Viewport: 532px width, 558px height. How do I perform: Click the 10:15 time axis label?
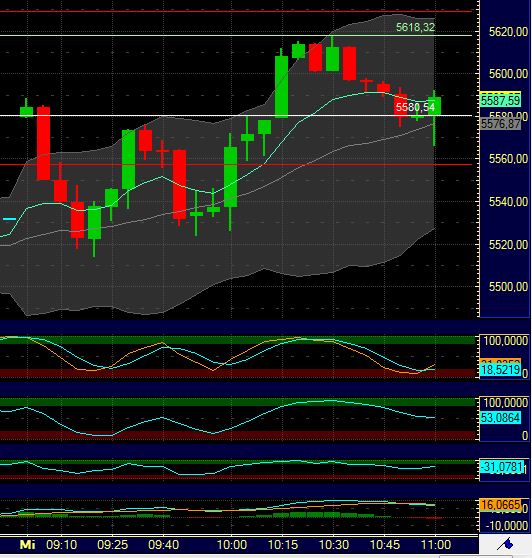coord(283,544)
